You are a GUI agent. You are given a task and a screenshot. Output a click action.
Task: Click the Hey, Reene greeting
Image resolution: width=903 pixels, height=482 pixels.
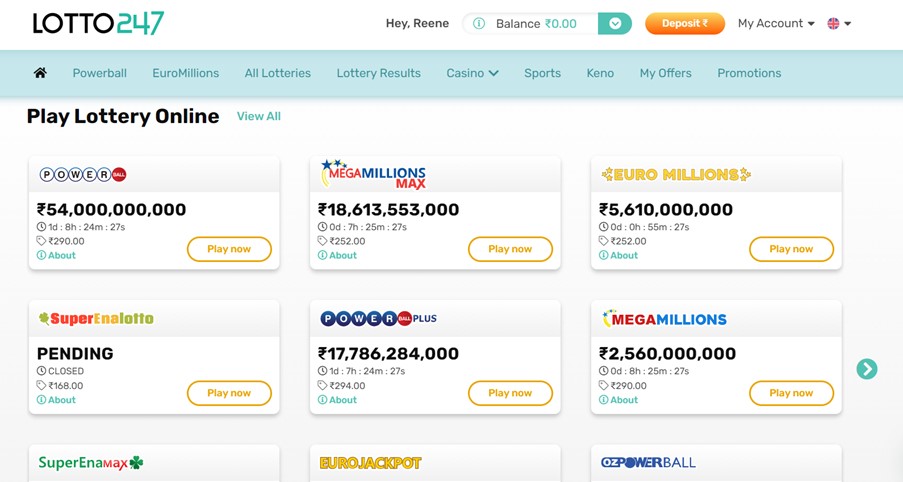(x=418, y=24)
